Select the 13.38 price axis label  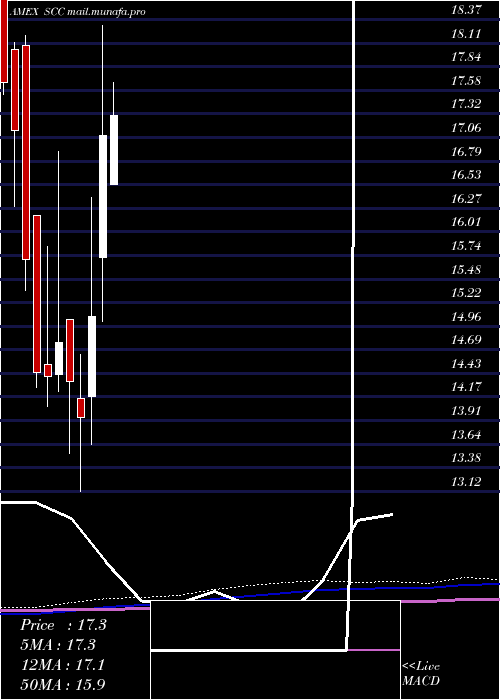466,457
